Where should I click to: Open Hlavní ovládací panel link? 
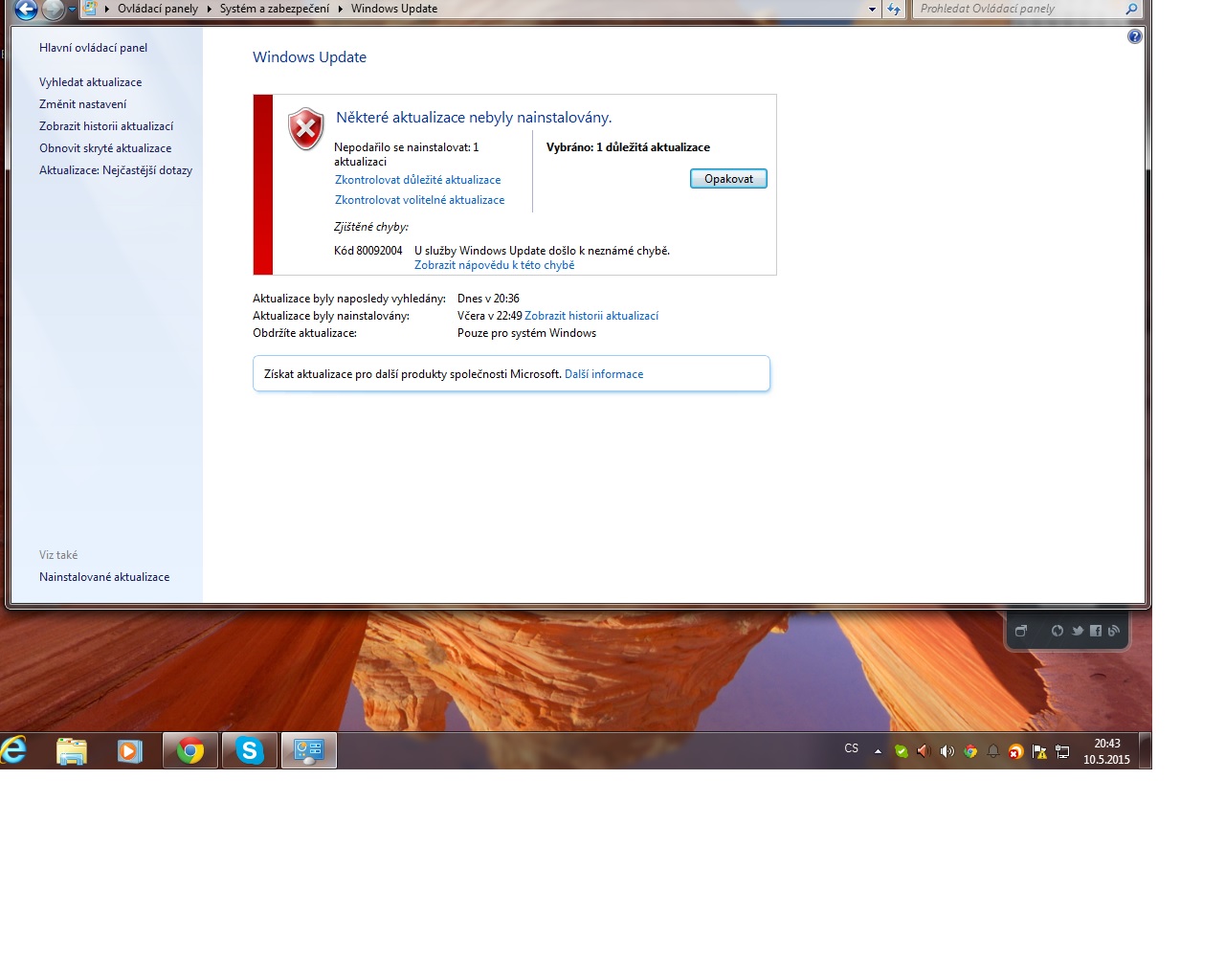point(94,48)
